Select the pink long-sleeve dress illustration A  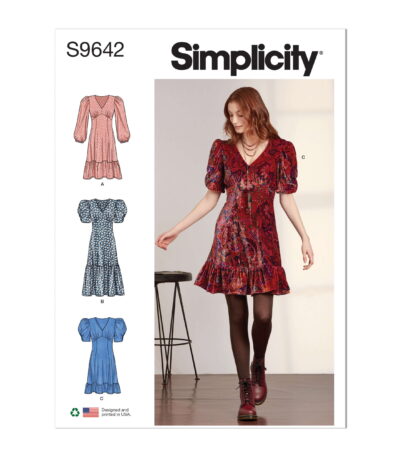[102, 137]
